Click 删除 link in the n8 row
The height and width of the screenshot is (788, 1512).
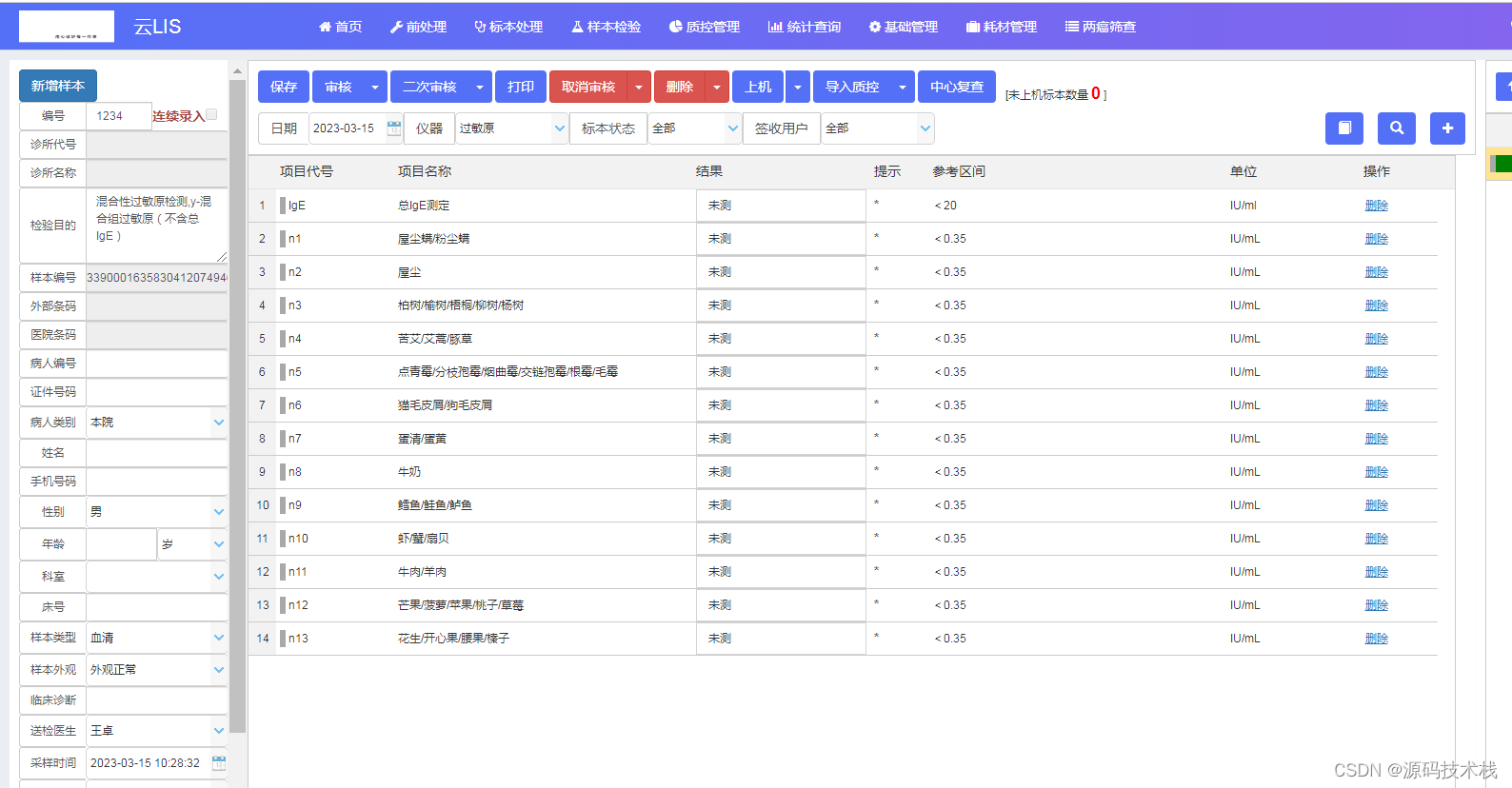[x=1376, y=472]
